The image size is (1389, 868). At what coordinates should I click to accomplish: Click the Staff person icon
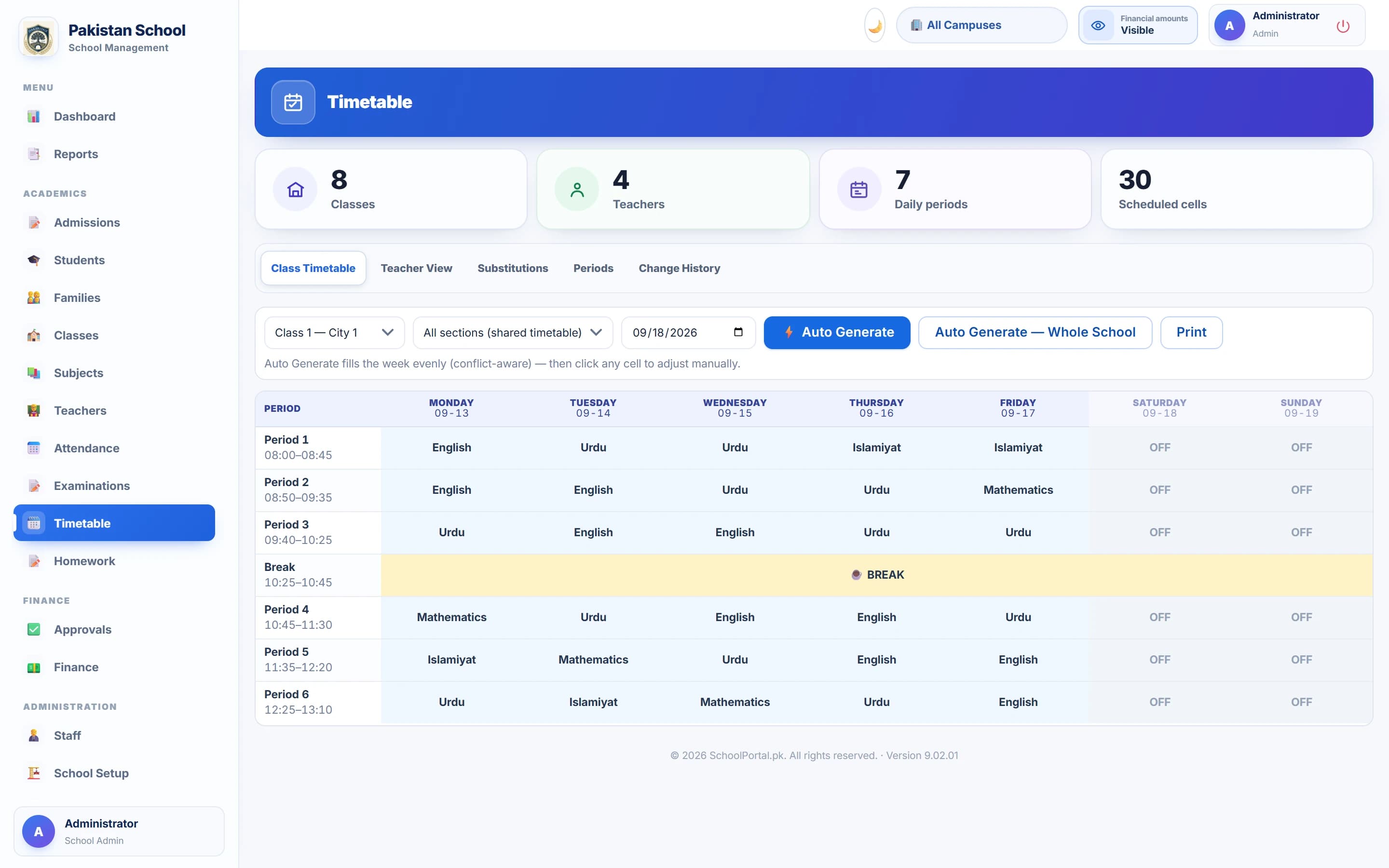pyautogui.click(x=34, y=735)
